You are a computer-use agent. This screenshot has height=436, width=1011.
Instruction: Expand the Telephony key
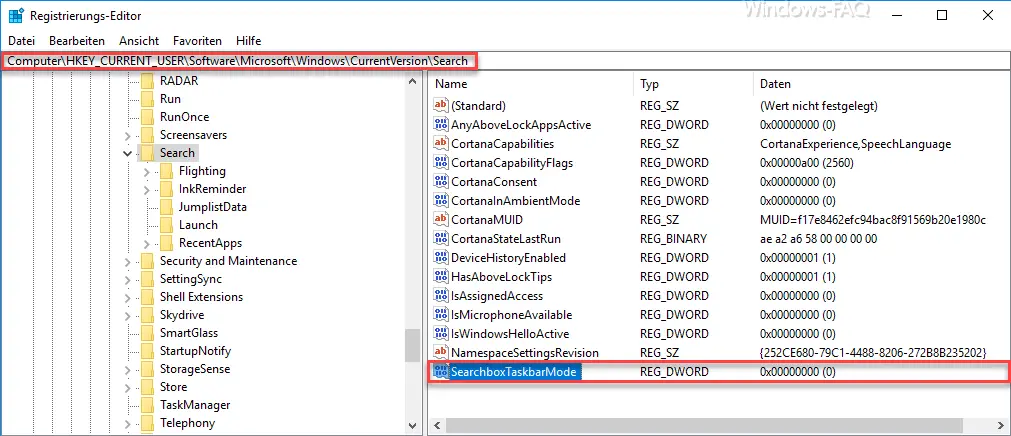coord(128,424)
